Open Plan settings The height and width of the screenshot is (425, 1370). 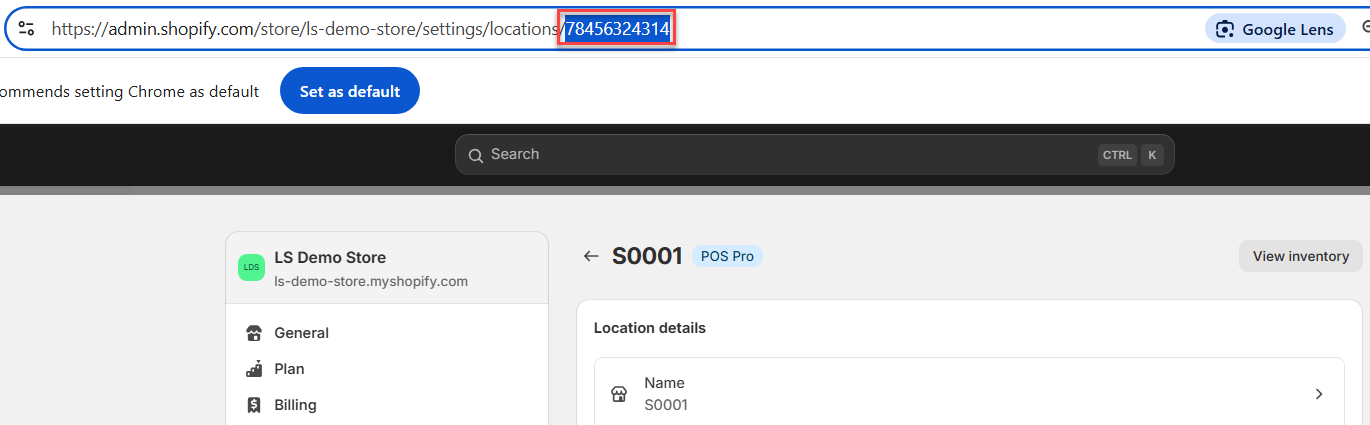pyautogui.click(x=387, y=369)
